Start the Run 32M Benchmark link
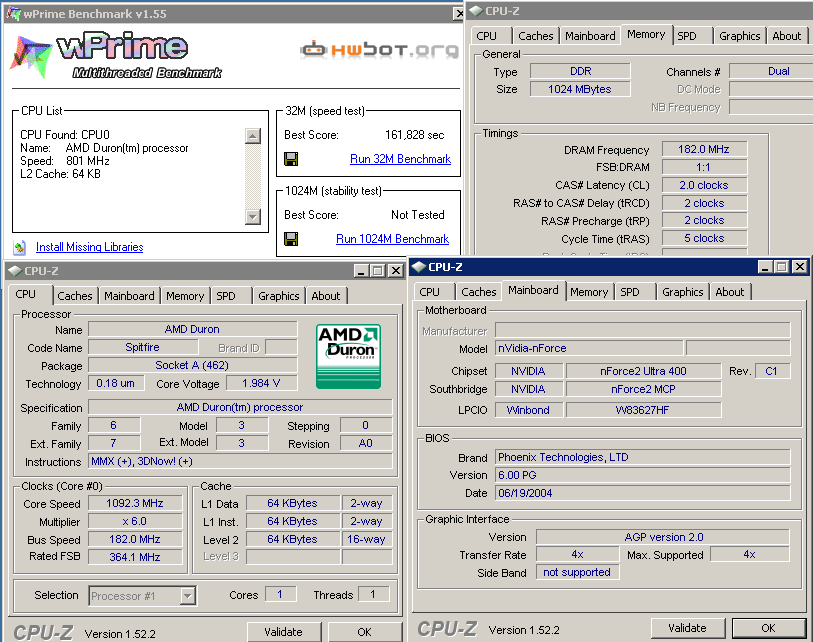 point(400,159)
